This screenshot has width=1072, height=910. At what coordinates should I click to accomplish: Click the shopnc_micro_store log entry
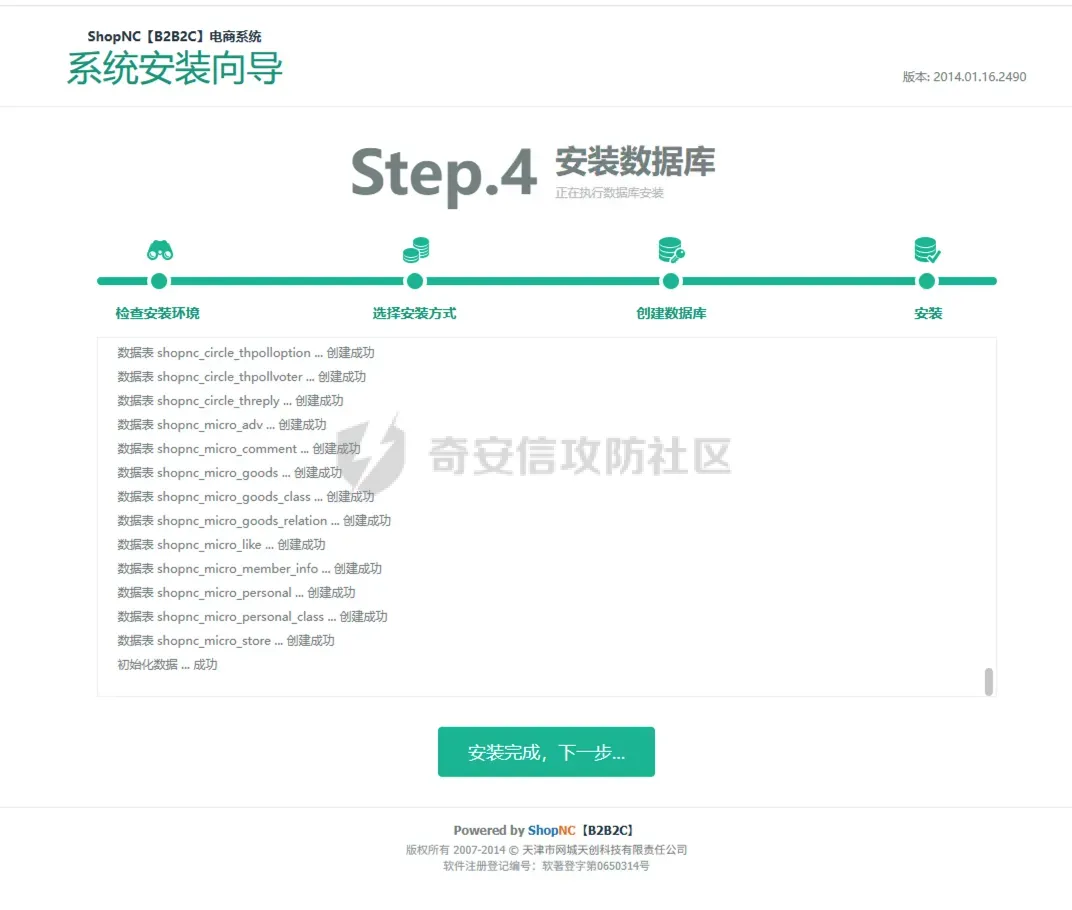[226, 641]
